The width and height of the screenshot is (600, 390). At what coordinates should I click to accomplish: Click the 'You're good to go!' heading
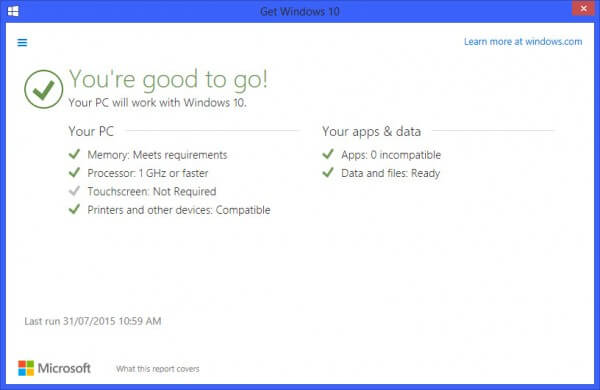click(168, 80)
